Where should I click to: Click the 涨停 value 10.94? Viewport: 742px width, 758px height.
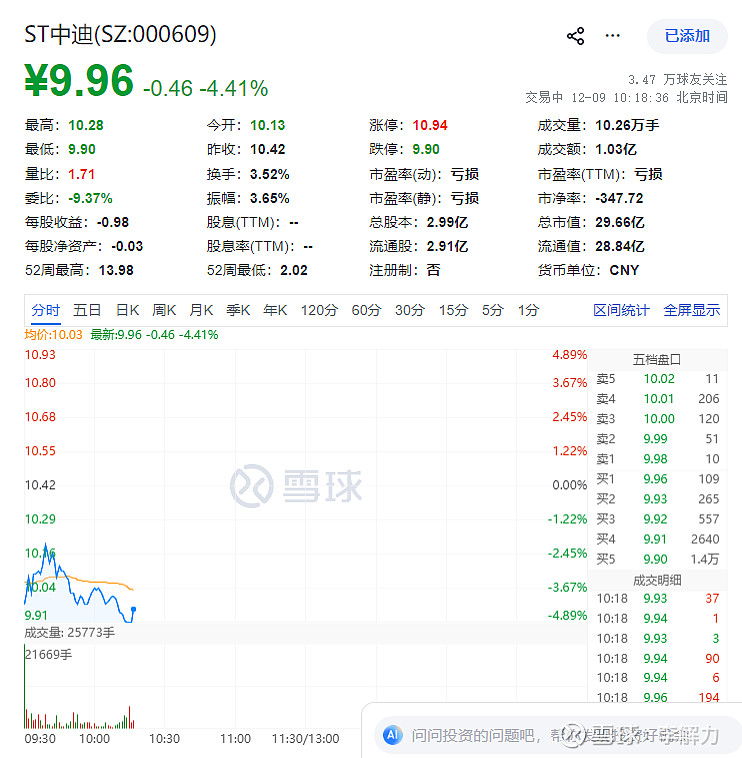430,126
